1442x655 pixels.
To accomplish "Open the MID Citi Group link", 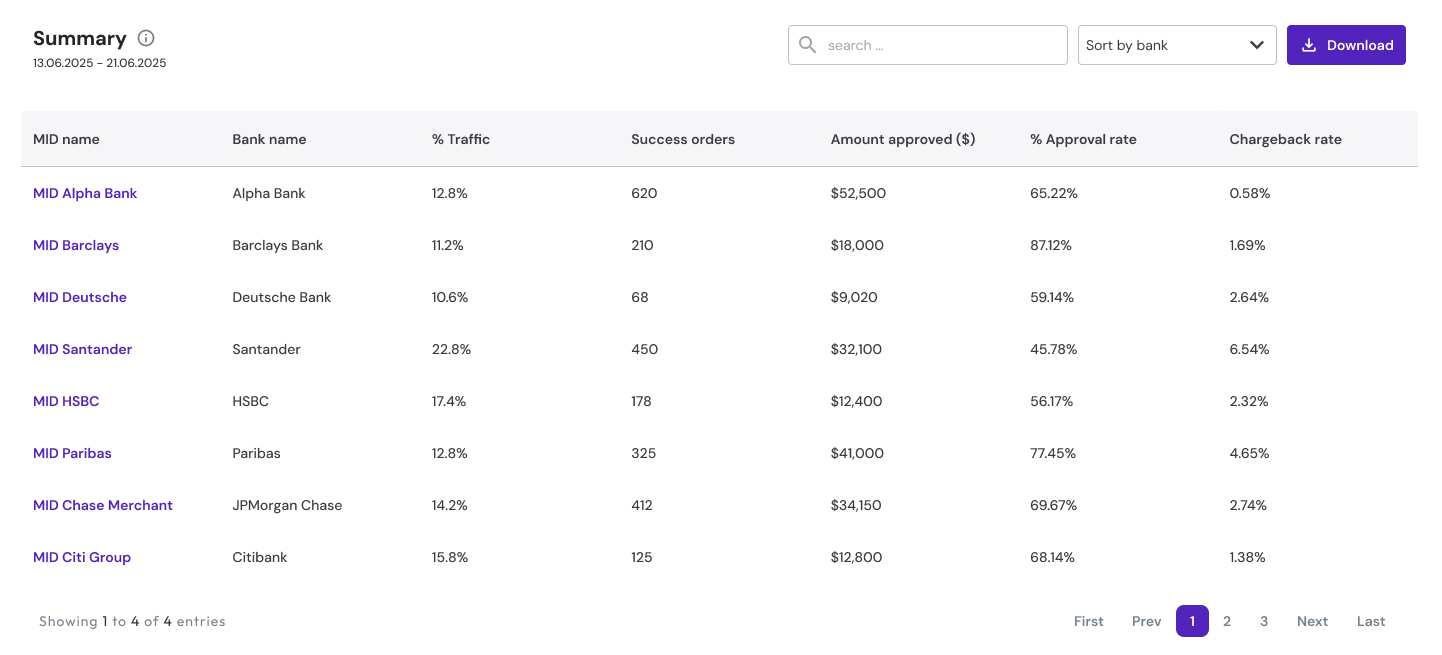I will coord(82,557).
